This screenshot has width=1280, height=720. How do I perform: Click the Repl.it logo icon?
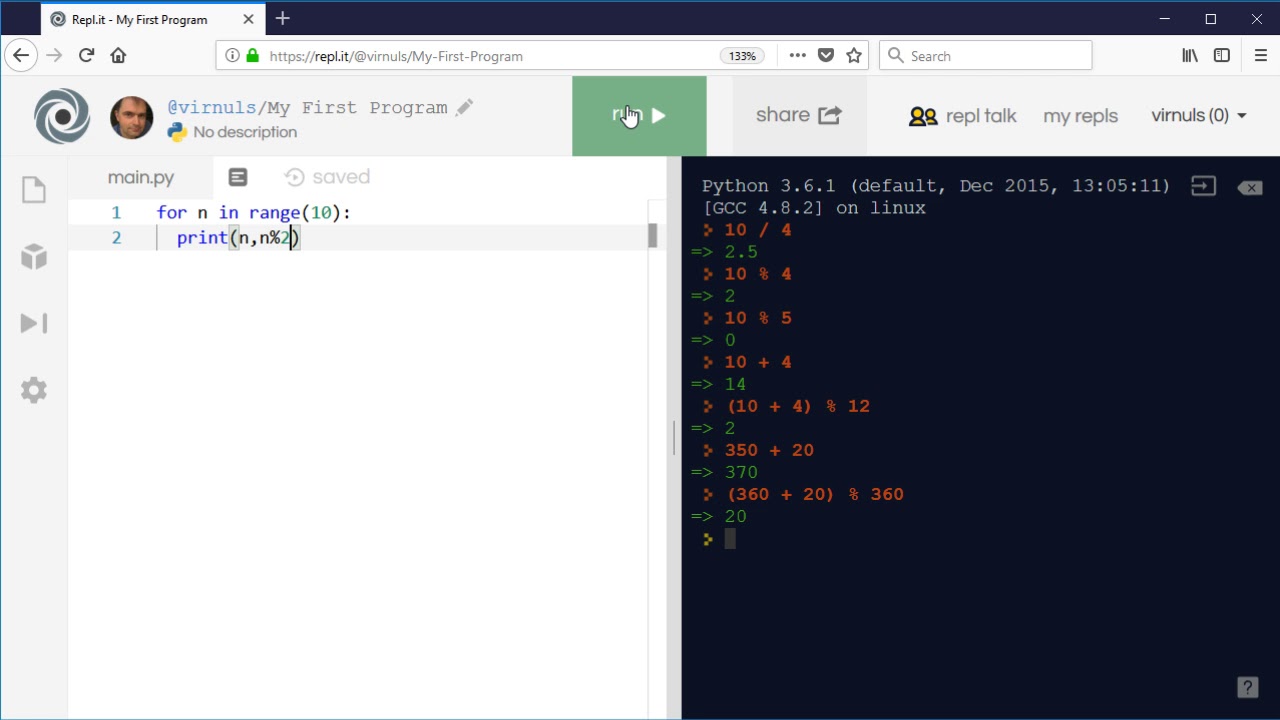point(62,116)
